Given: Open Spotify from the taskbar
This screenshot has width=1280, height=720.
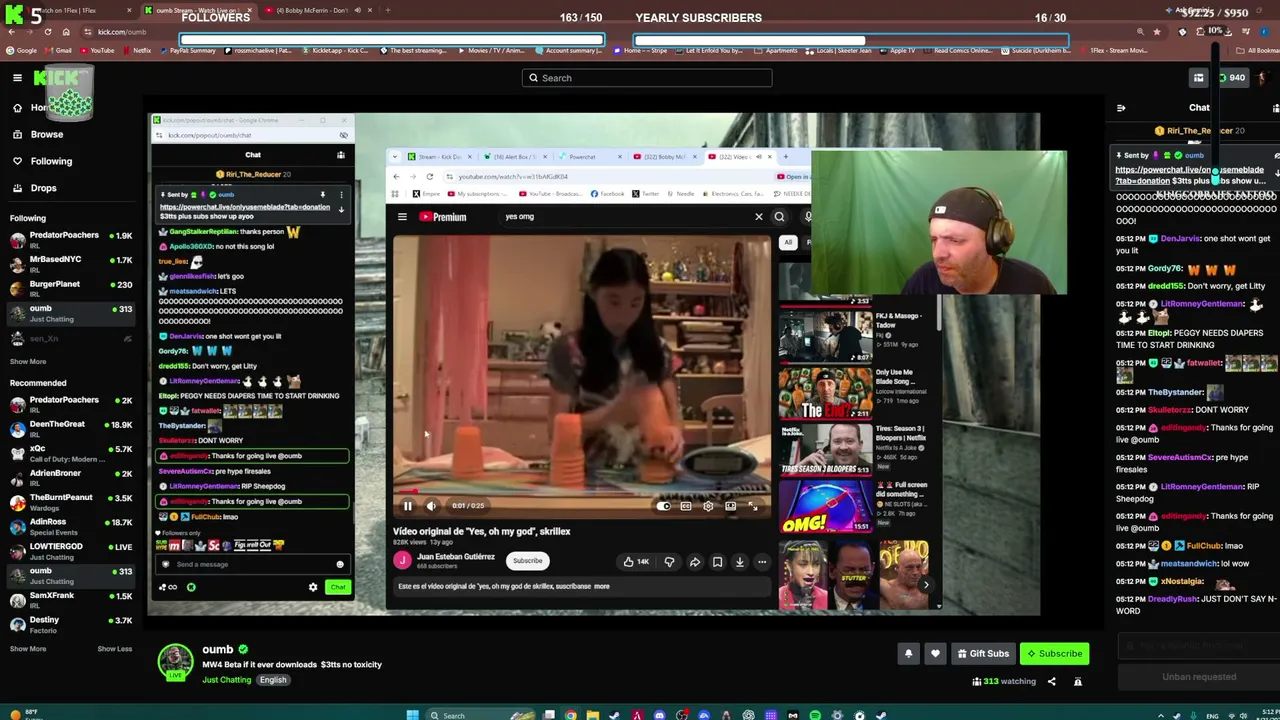Looking at the screenshot, I should [x=815, y=715].
